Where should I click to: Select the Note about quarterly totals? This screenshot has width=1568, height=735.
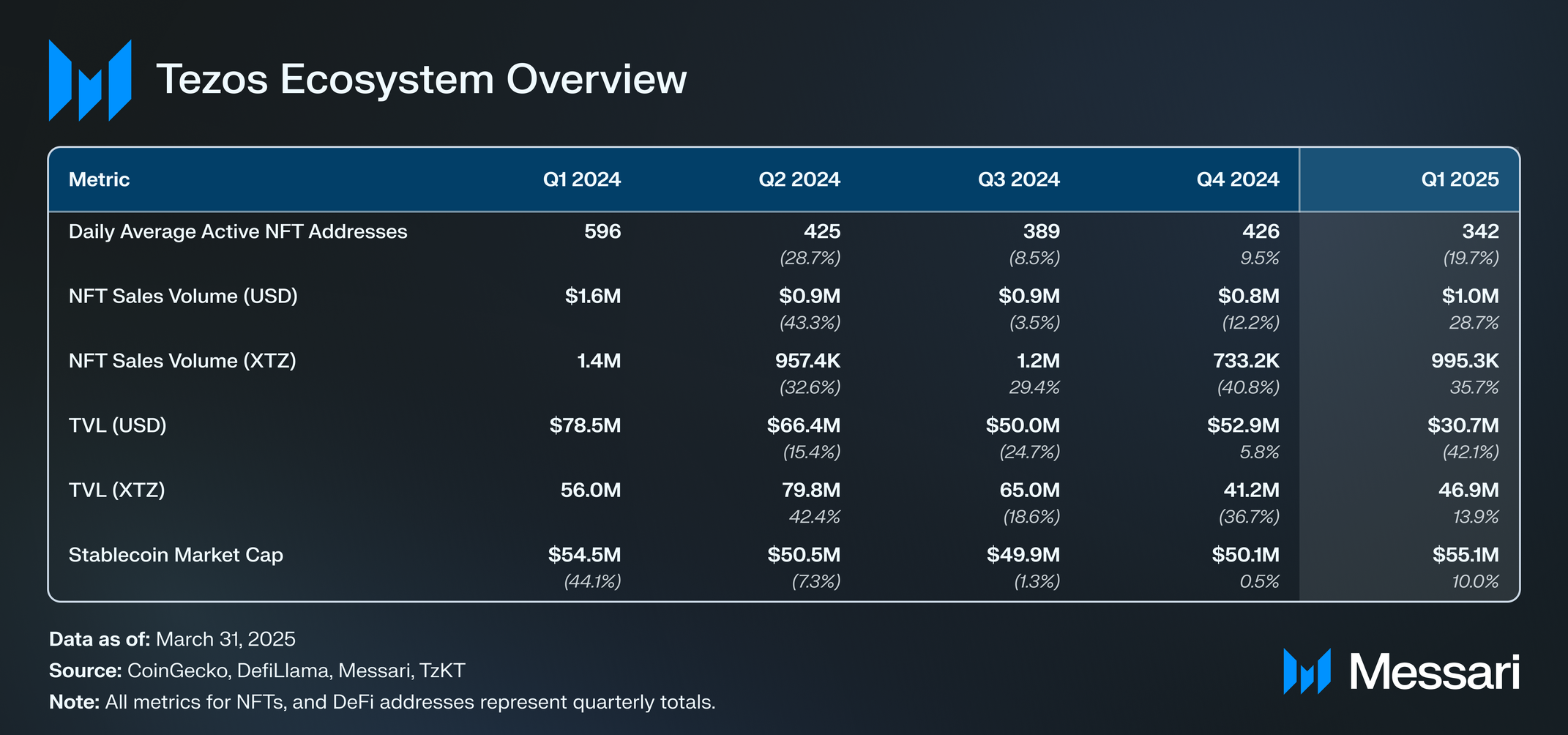tap(382, 702)
